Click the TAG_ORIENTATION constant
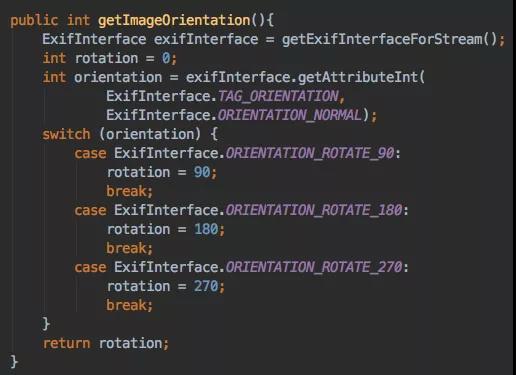 tap(278, 97)
